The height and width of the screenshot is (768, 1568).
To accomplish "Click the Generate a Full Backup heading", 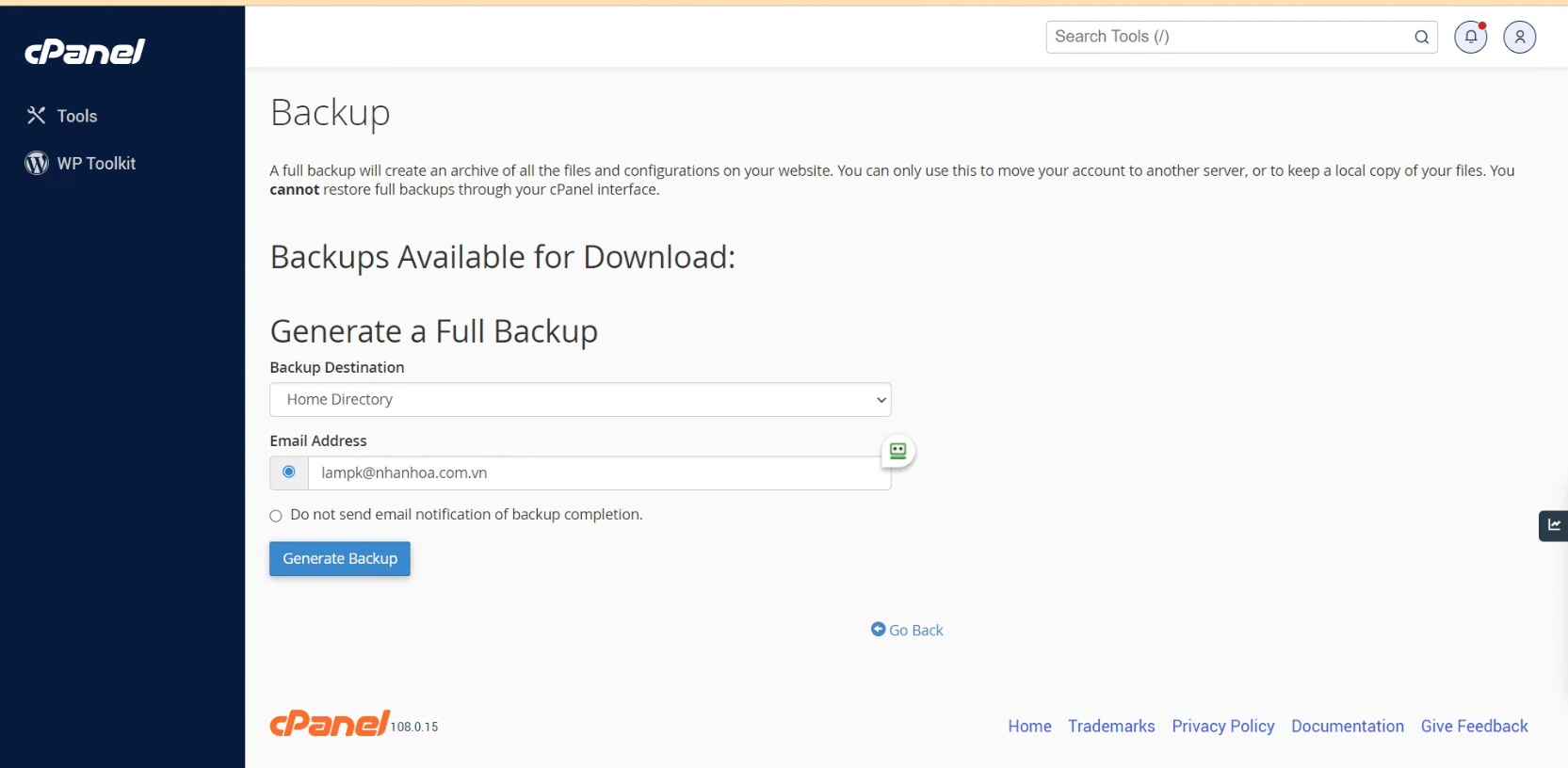I will coord(434,331).
